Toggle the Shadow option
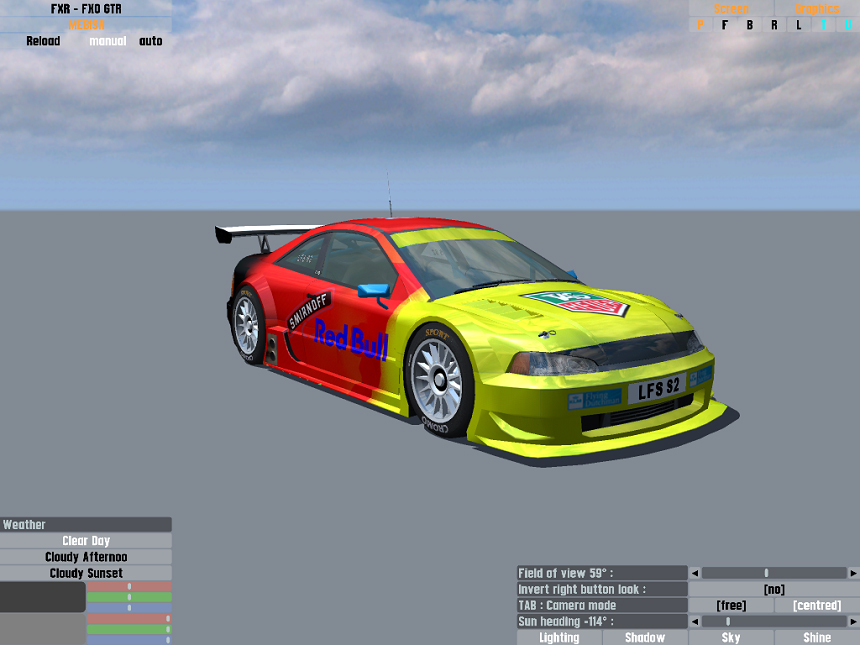This screenshot has height=645, width=860. (645, 638)
